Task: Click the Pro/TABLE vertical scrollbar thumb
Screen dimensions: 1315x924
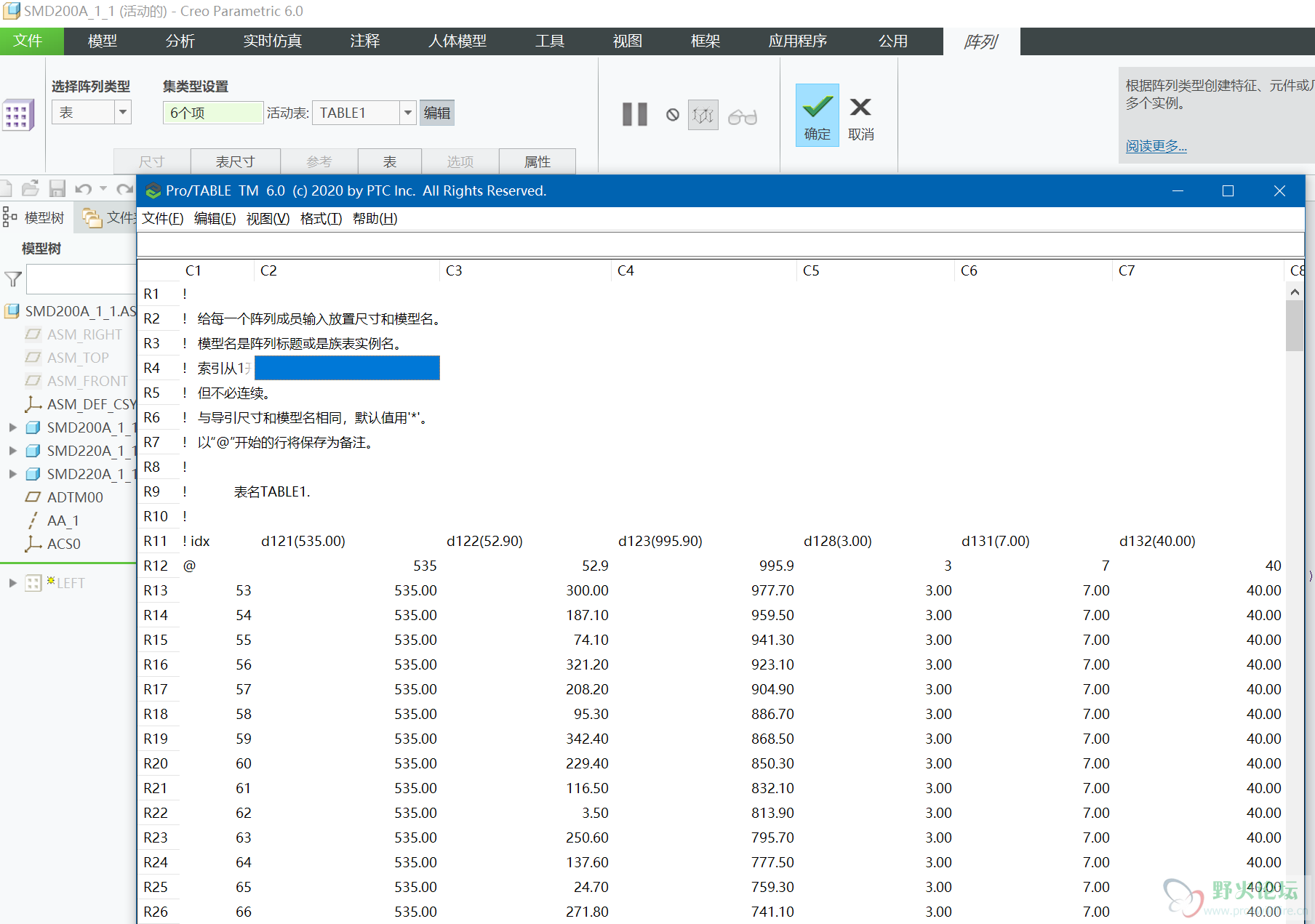Action: point(1295,326)
